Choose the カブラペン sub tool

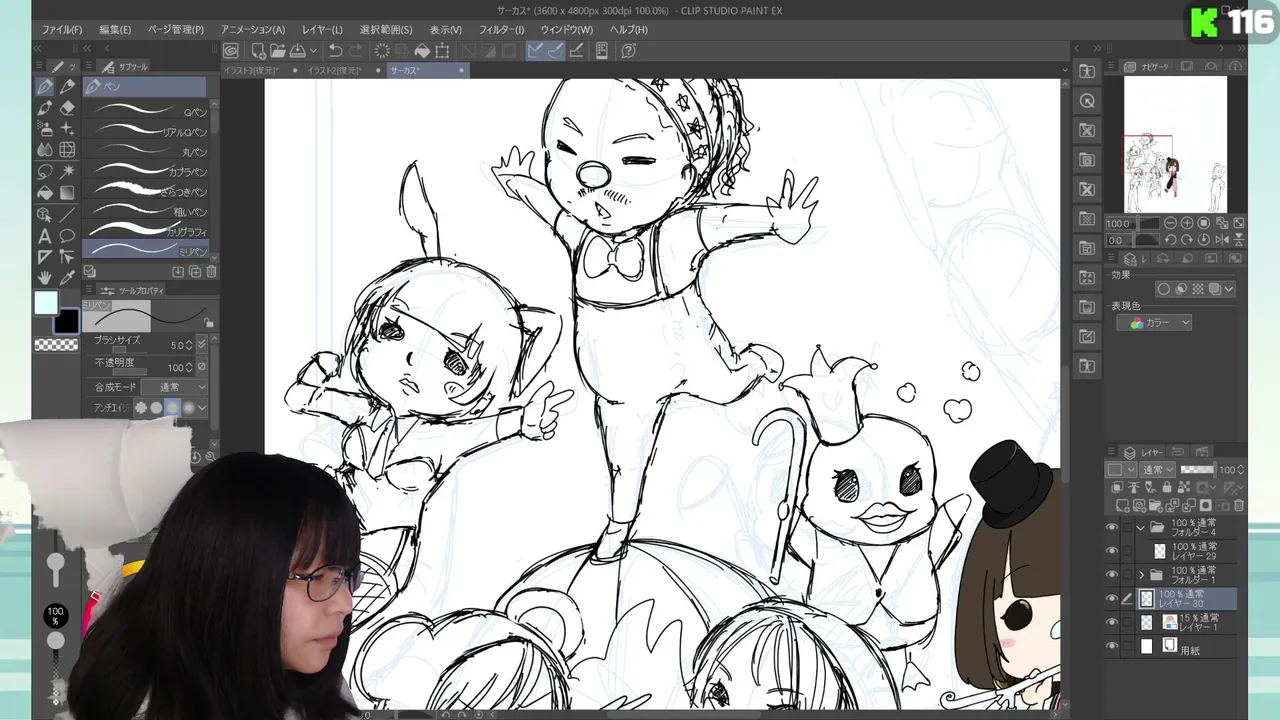tap(148, 170)
